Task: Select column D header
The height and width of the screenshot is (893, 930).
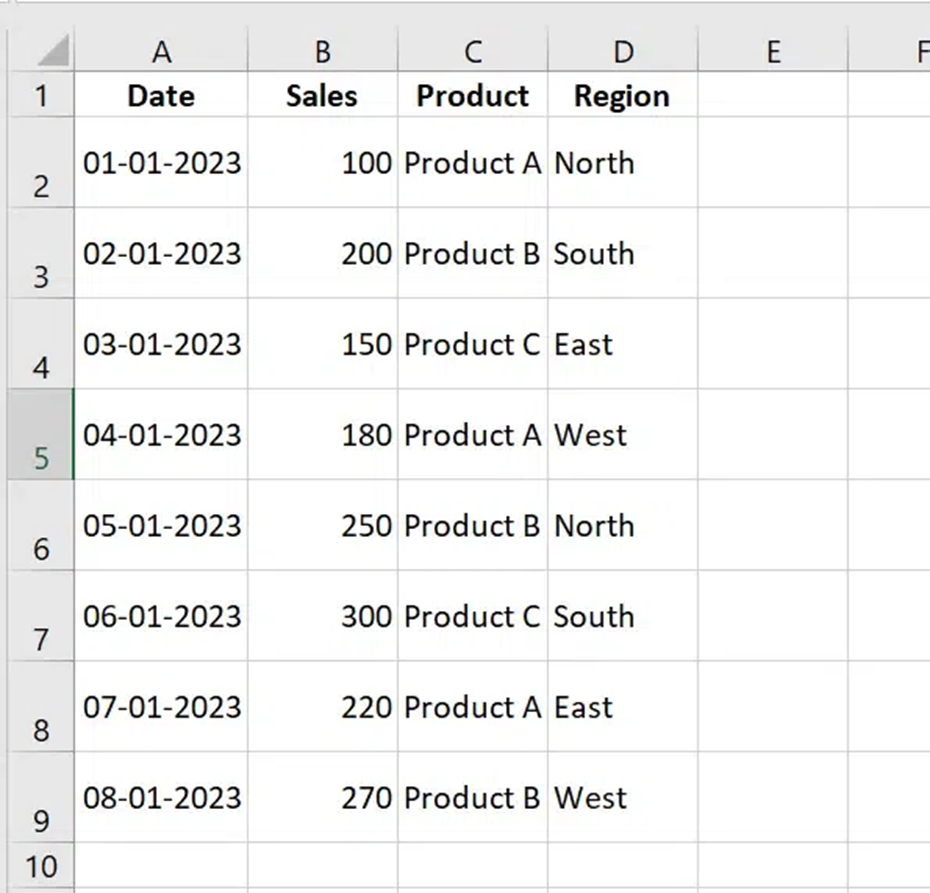Action: pyautogui.click(x=623, y=49)
